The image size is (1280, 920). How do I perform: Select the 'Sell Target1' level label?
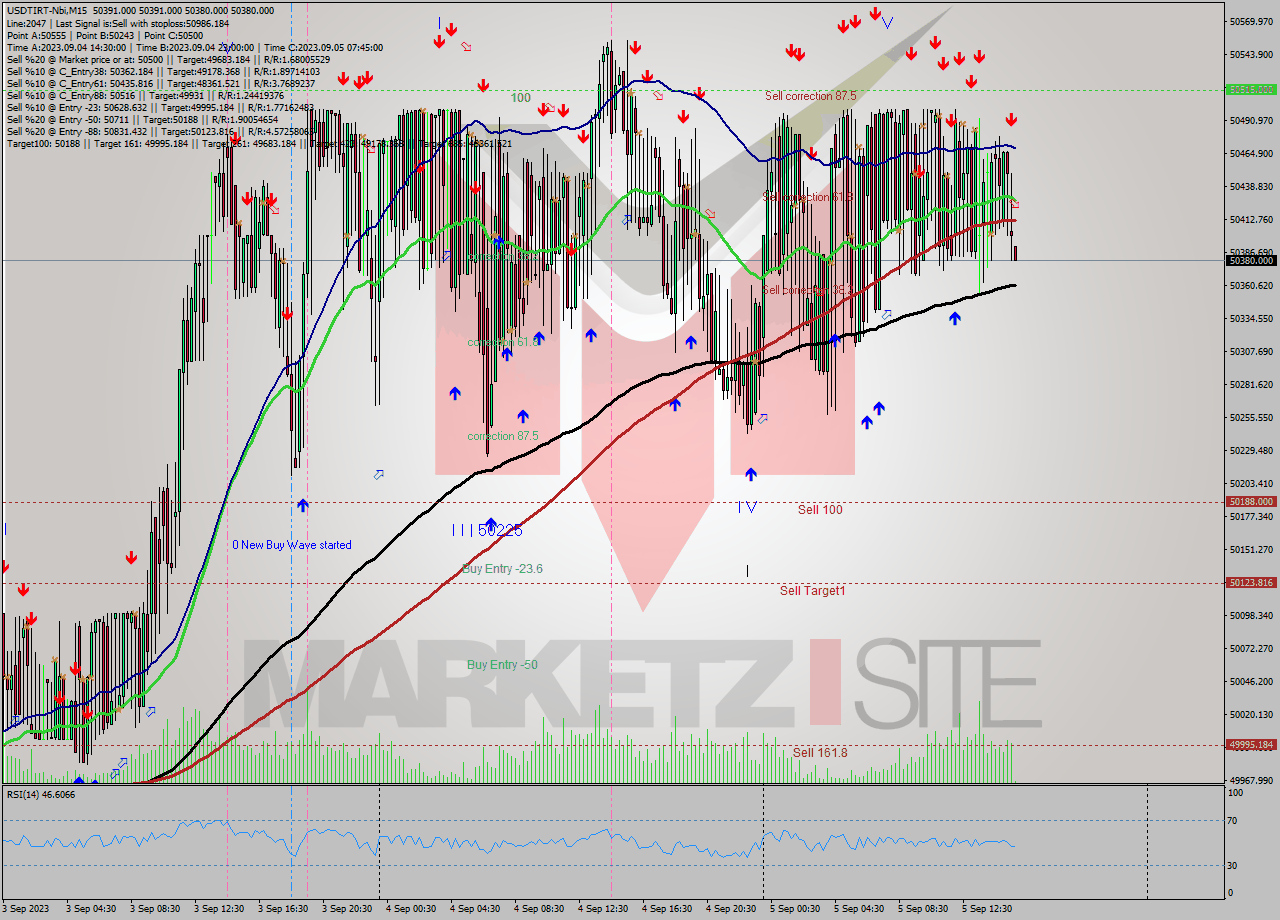[x=812, y=591]
